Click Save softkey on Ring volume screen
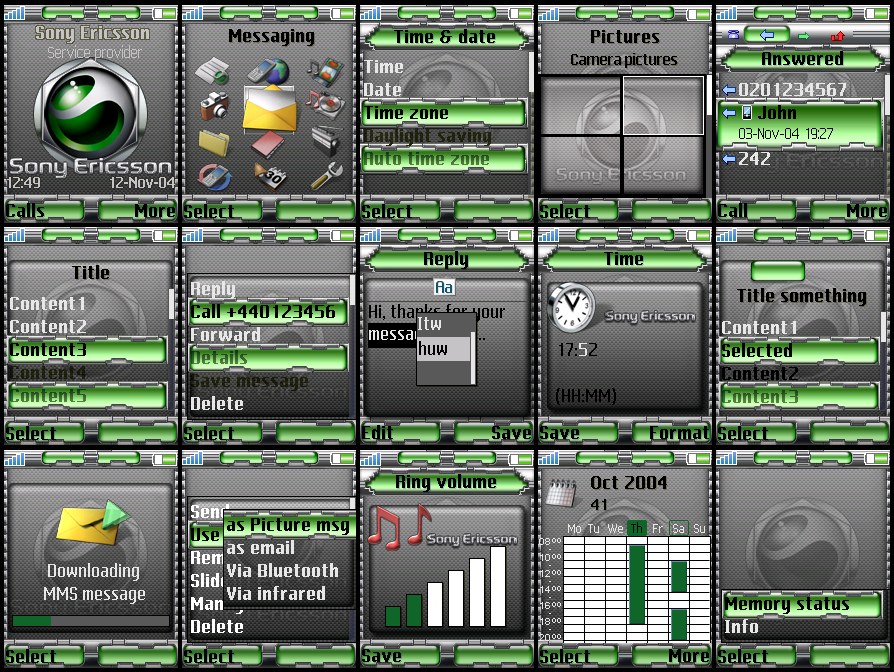 point(400,656)
